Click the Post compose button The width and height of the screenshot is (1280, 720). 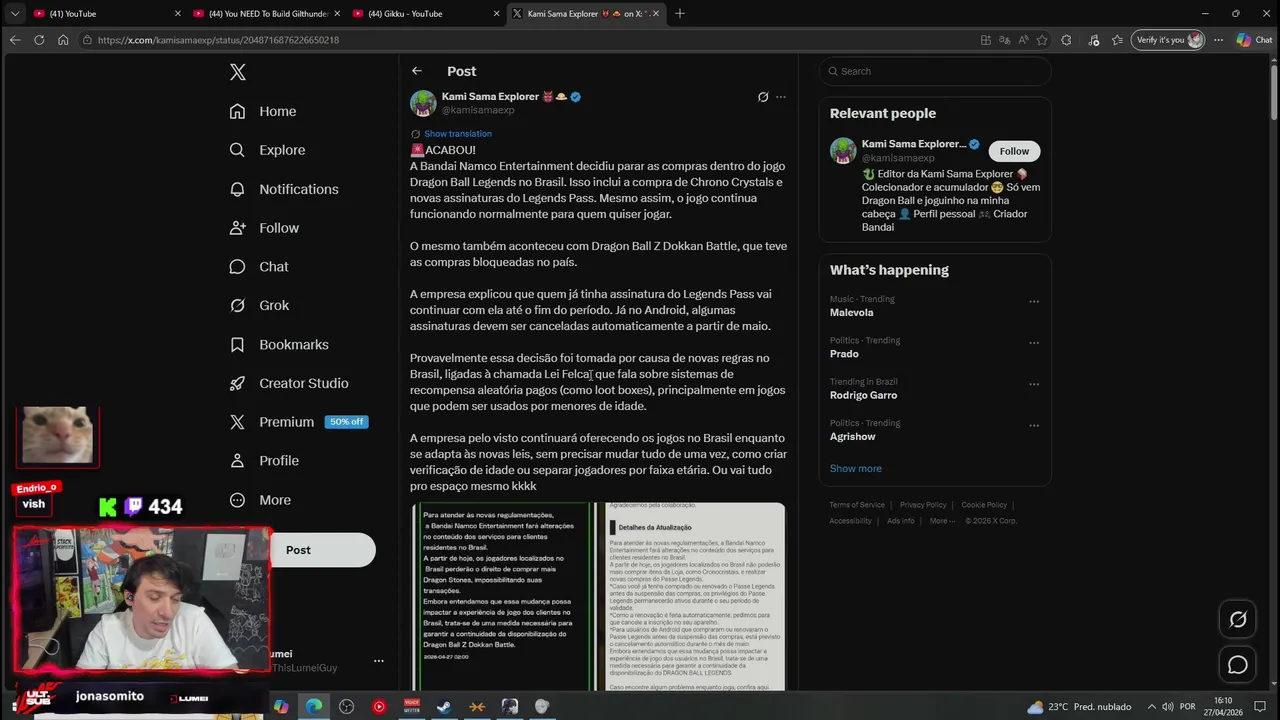(x=324, y=550)
